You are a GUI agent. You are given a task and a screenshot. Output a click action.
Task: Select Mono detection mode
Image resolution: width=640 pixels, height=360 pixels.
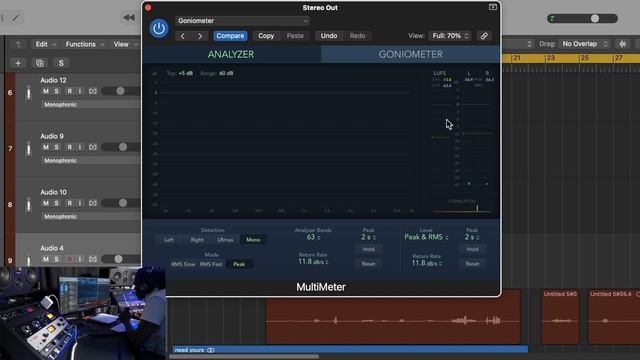pyautogui.click(x=253, y=240)
